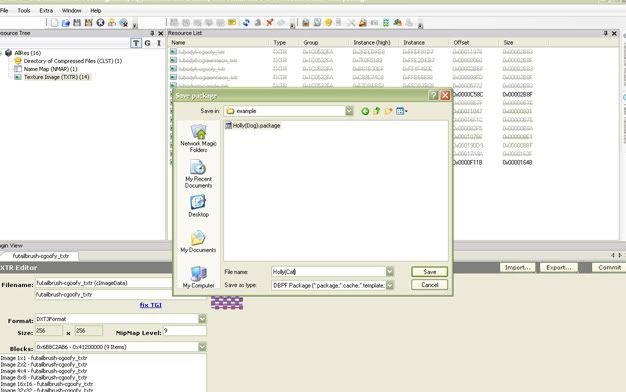Expand the Save in folder dropdown
The height and width of the screenshot is (392, 626).
point(349,111)
